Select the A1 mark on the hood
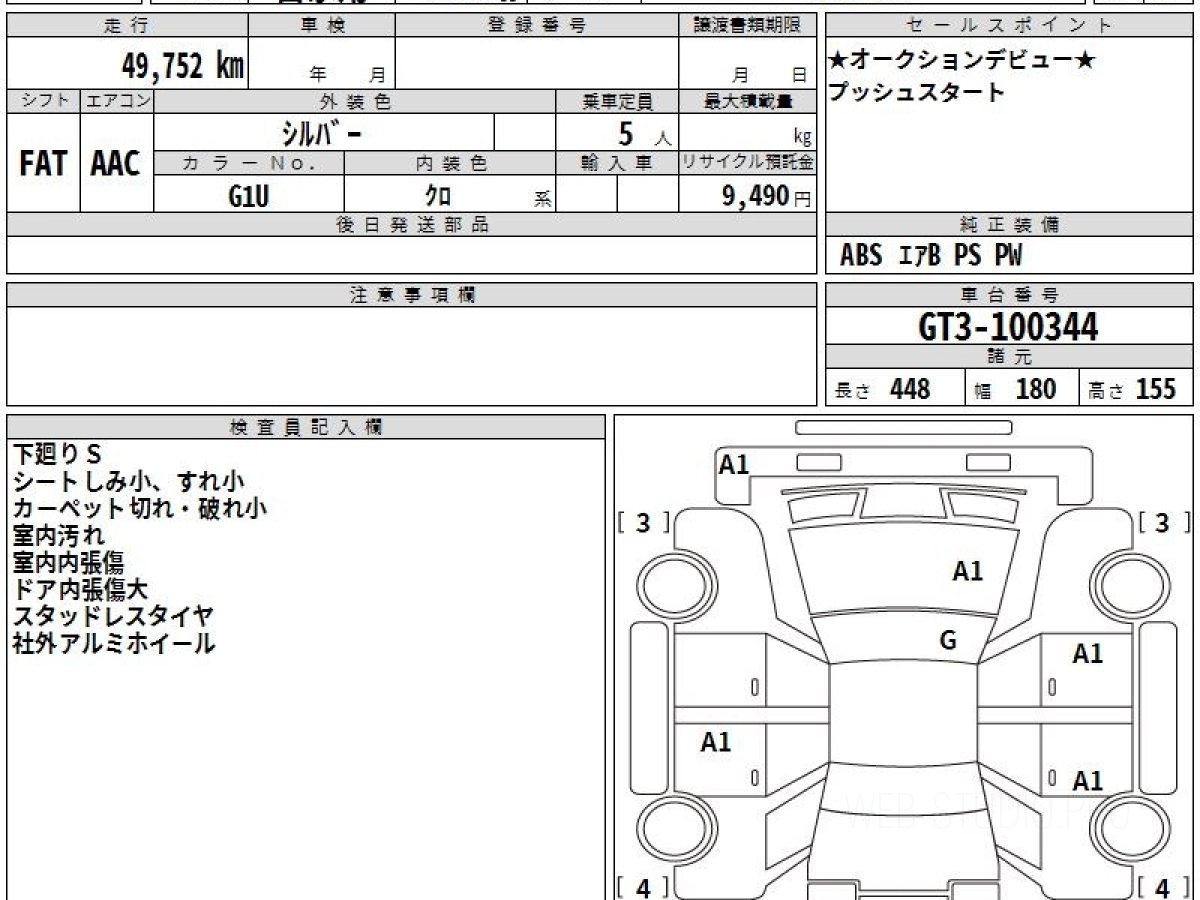Viewport: 1200px width, 900px height. 967,572
